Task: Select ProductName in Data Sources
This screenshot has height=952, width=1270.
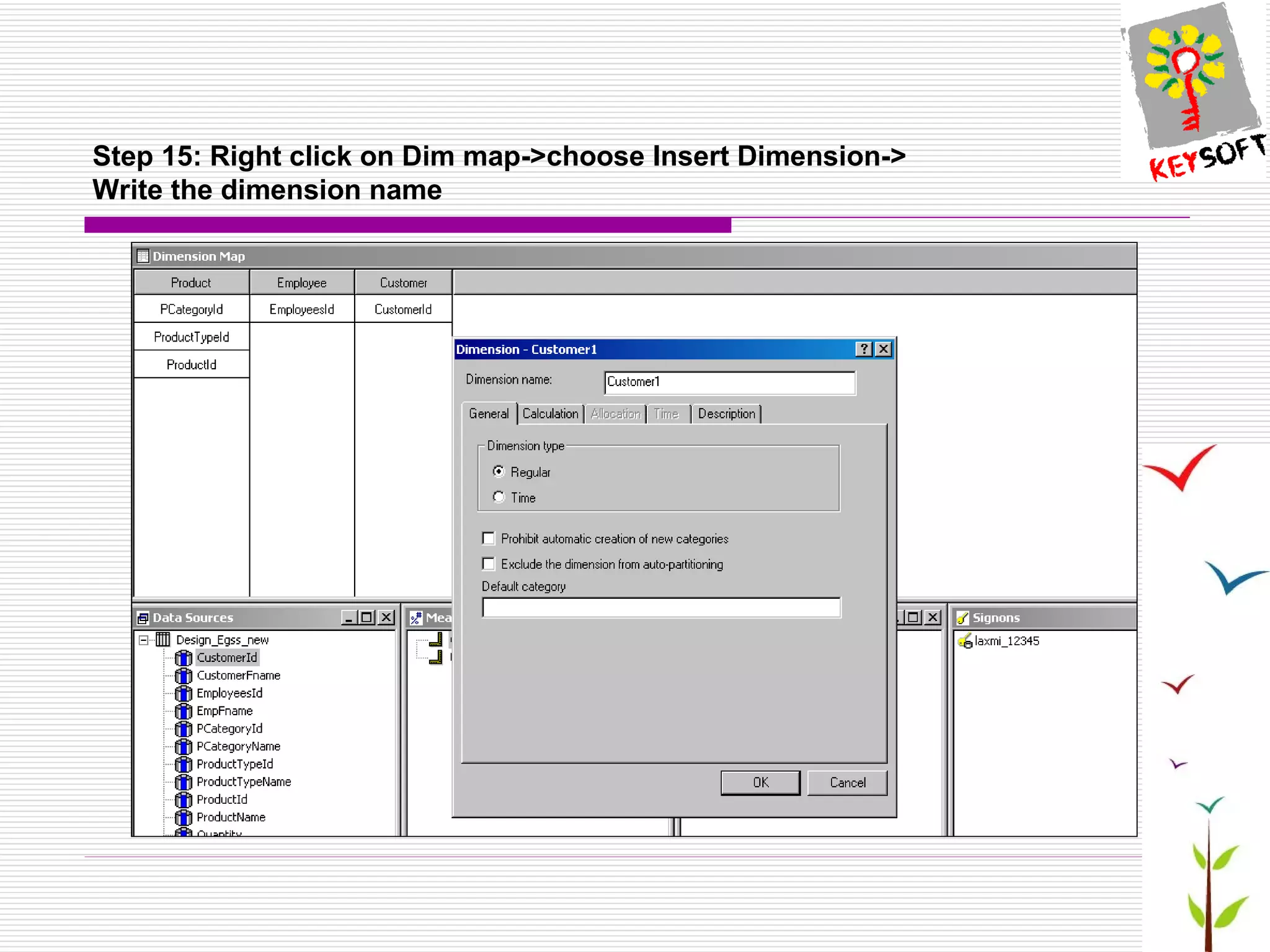Action: pyautogui.click(x=231, y=818)
